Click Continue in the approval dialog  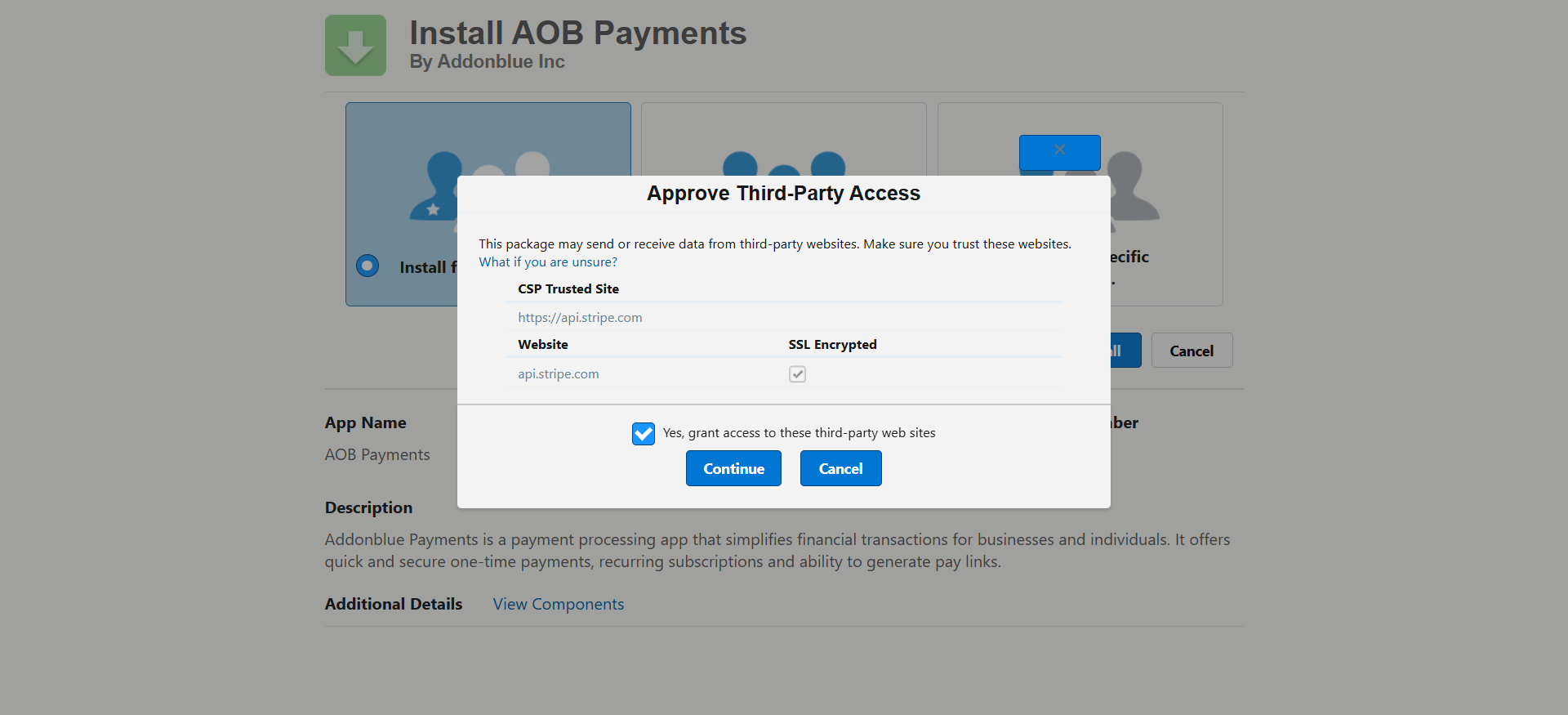click(733, 468)
